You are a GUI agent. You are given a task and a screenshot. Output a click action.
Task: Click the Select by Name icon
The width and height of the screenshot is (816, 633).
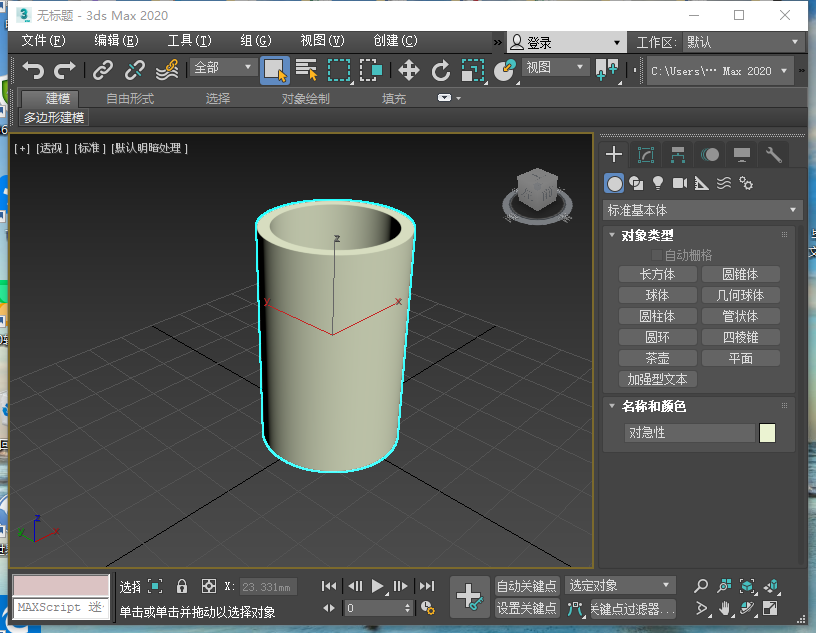pos(307,70)
